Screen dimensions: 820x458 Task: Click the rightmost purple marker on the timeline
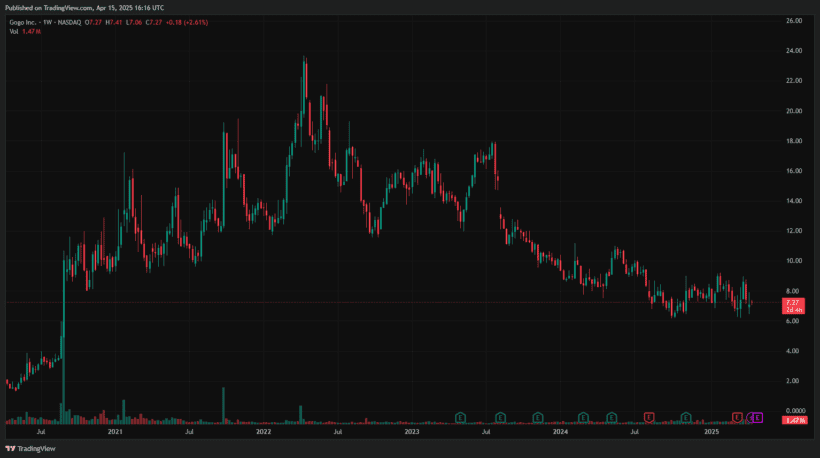757,416
